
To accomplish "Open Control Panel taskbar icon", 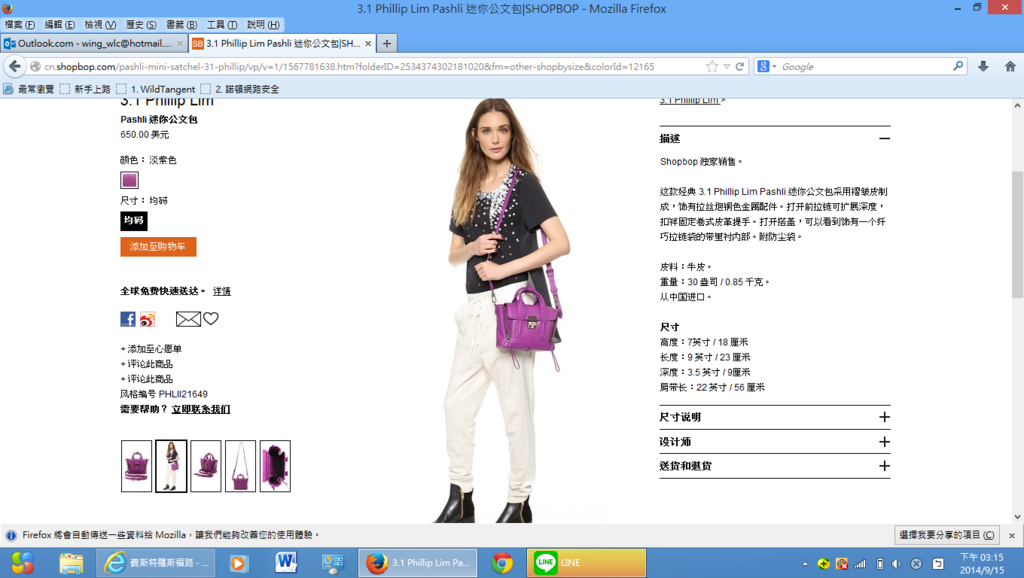I will click(x=333, y=562).
